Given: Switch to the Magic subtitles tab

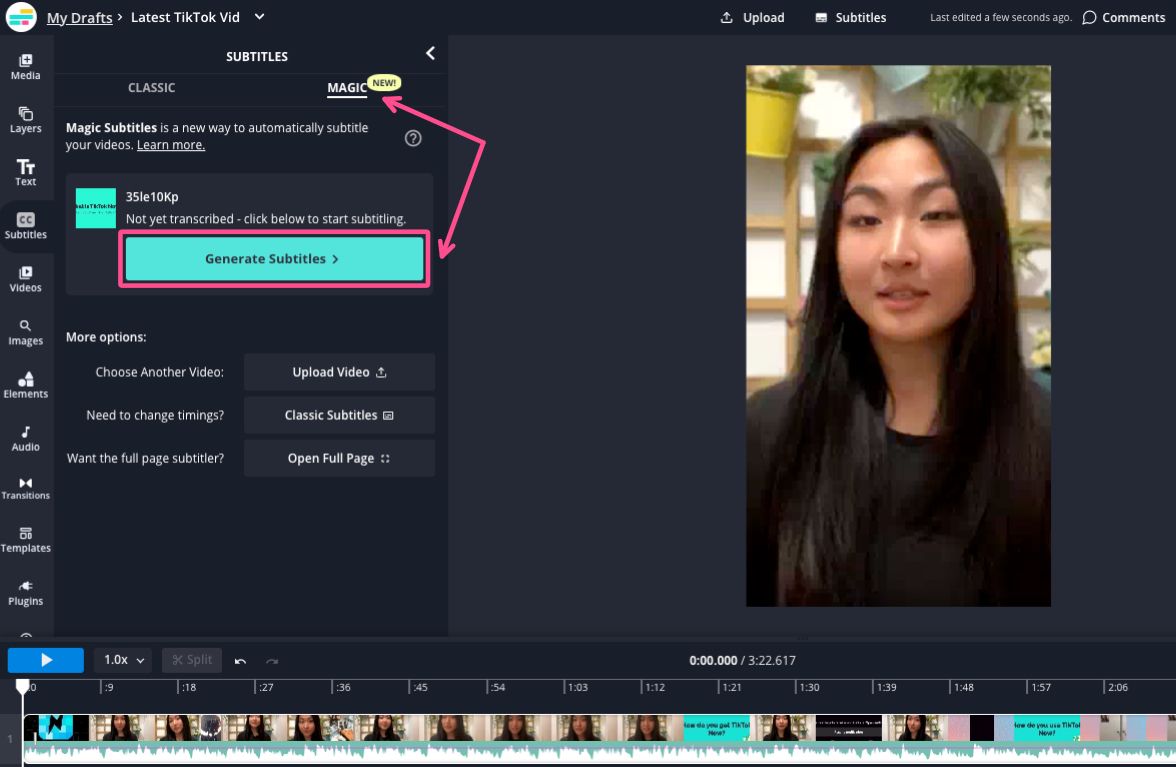Looking at the screenshot, I should coord(347,88).
